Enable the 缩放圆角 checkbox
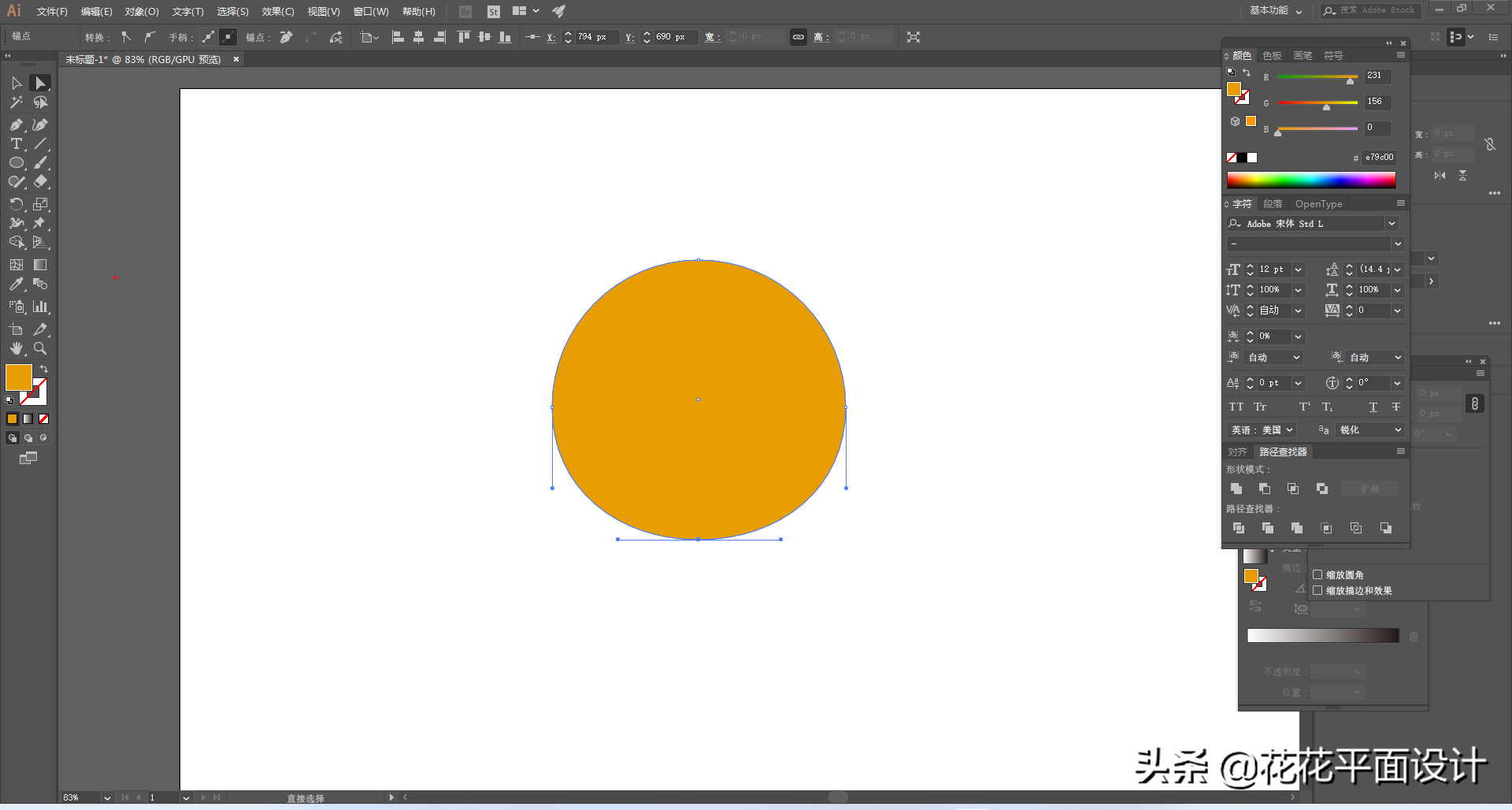This screenshot has height=810, width=1512. click(x=1317, y=574)
